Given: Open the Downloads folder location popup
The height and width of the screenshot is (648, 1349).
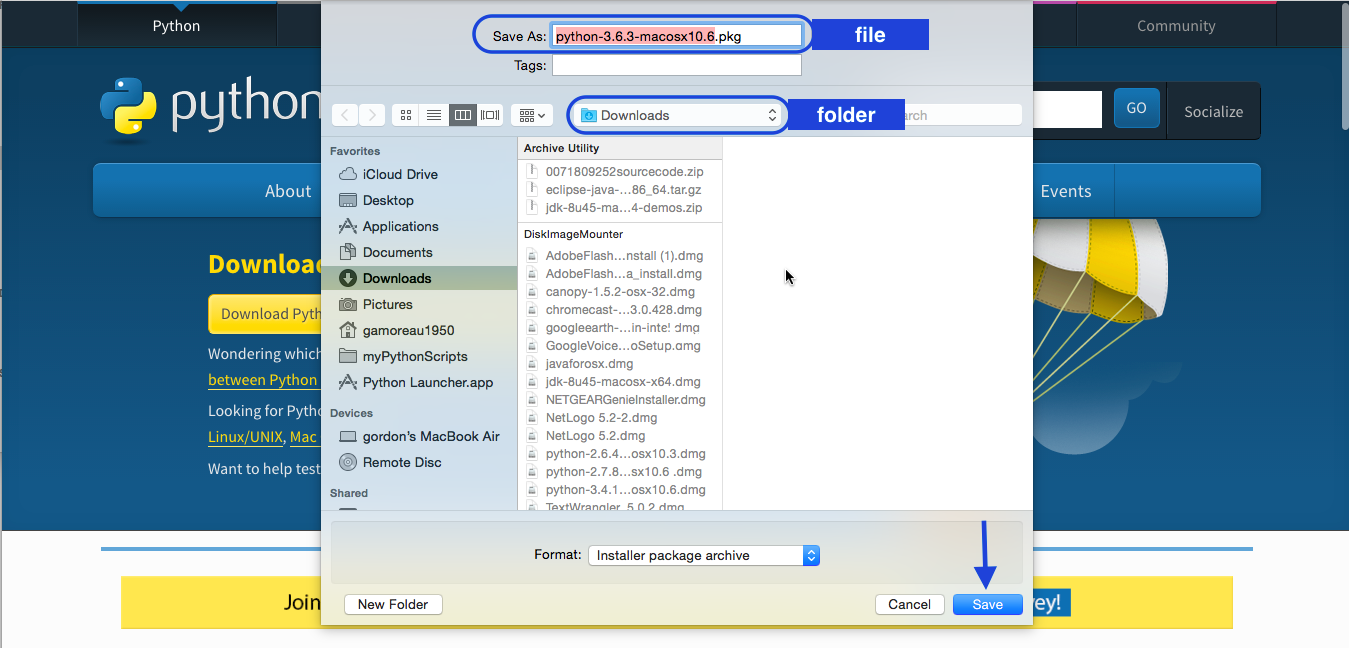Looking at the screenshot, I should coord(679,115).
